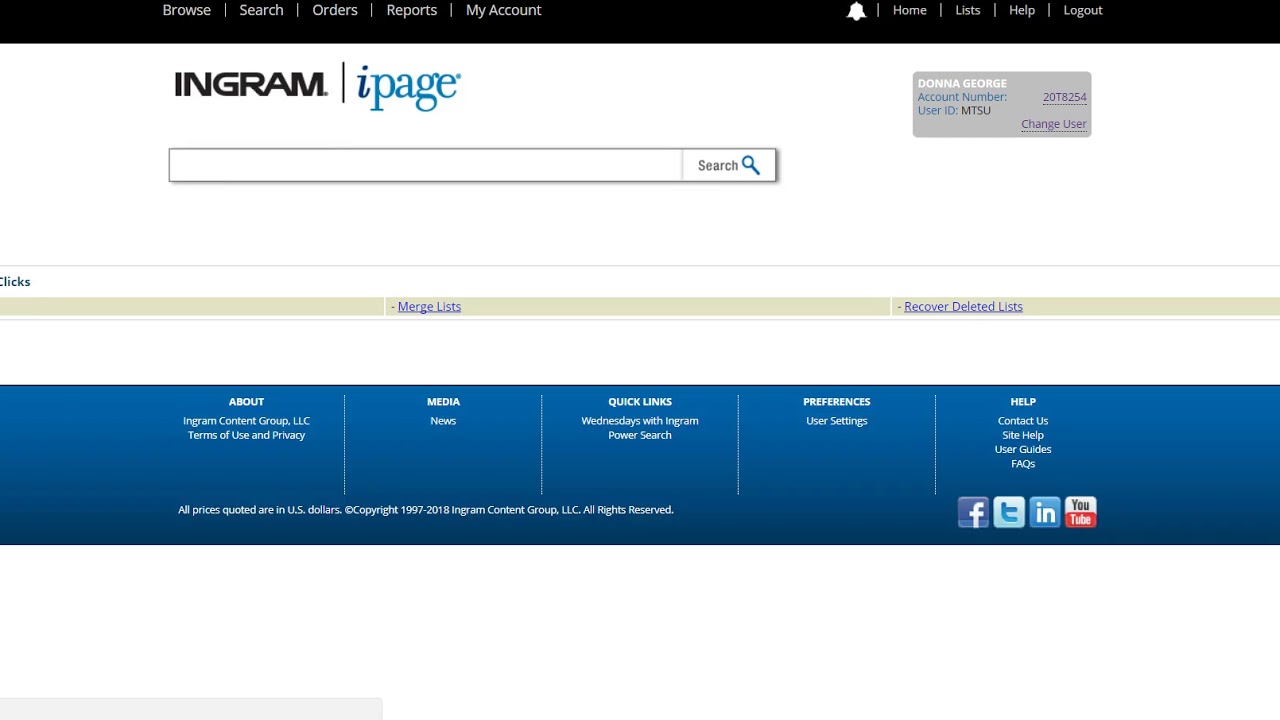Click the User ID: MTSU text

[x=954, y=110]
